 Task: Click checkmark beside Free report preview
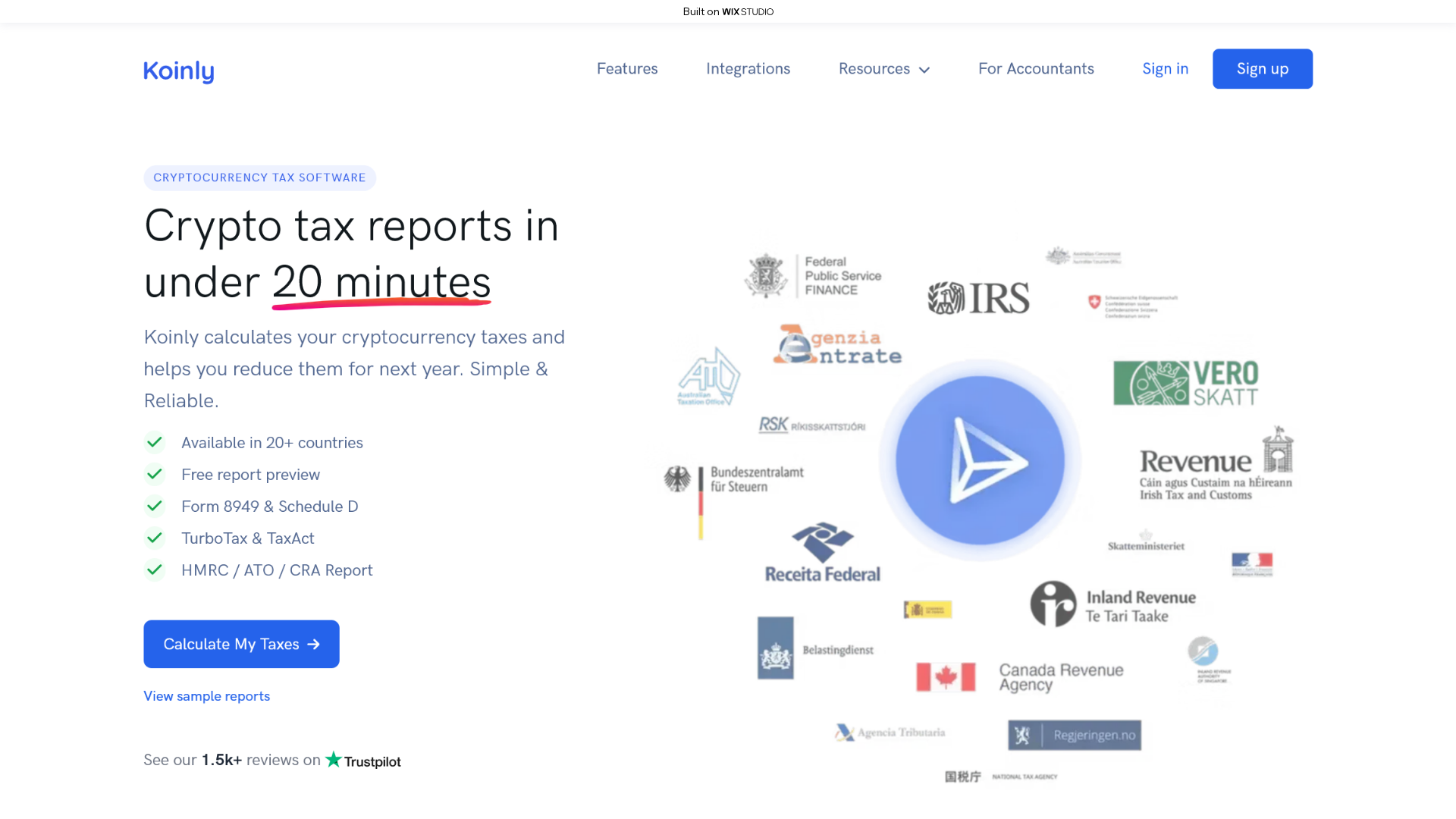coord(155,474)
